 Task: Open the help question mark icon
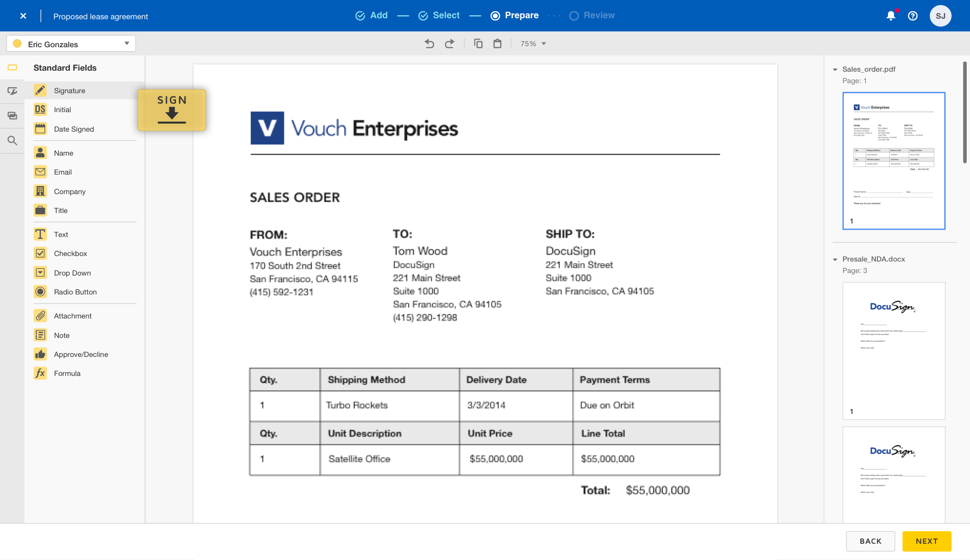click(x=913, y=16)
